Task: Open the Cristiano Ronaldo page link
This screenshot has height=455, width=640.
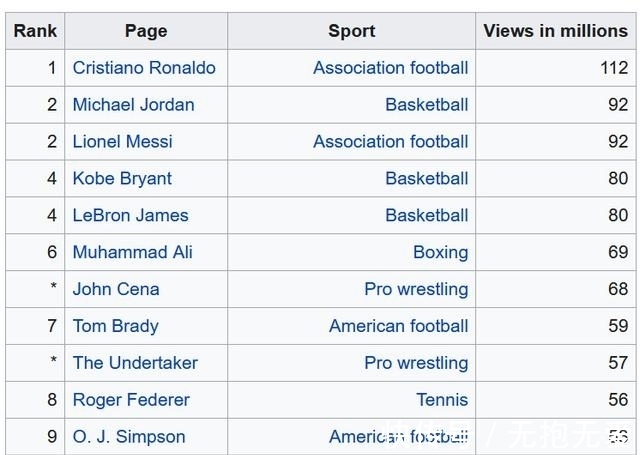Action: click(143, 68)
